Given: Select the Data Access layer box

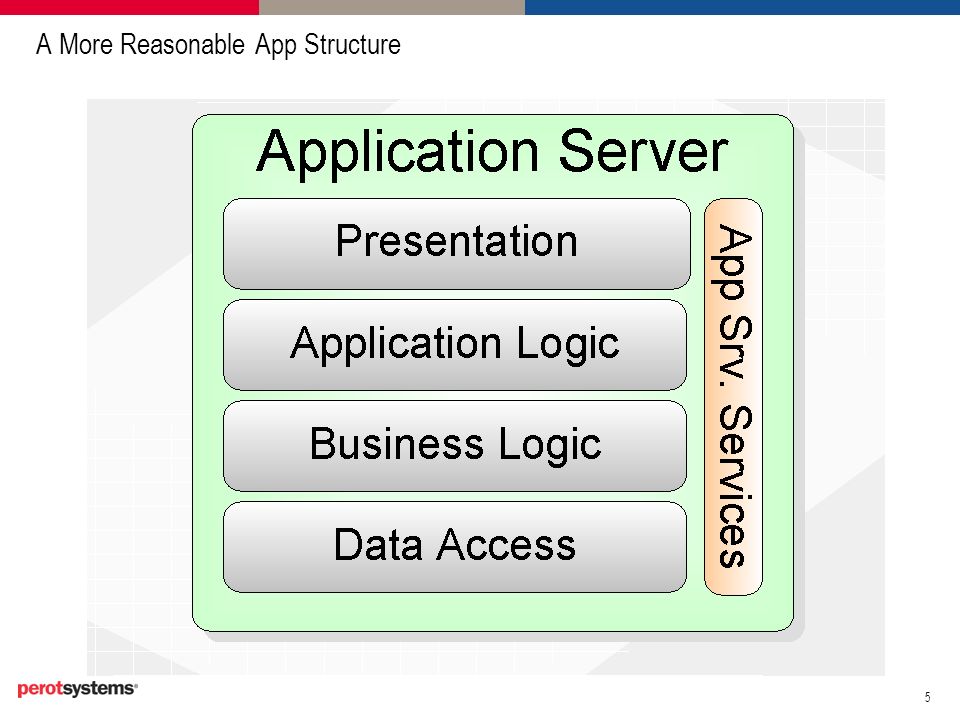Looking at the screenshot, I should coord(455,547).
